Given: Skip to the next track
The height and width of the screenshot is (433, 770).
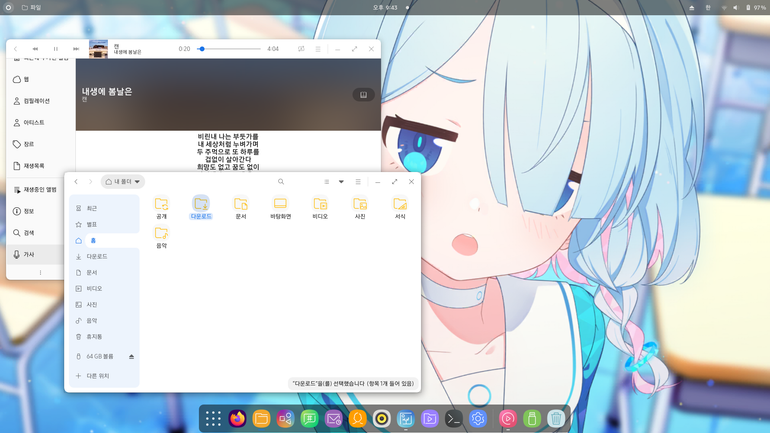Looking at the screenshot, I should click(76, 49).
